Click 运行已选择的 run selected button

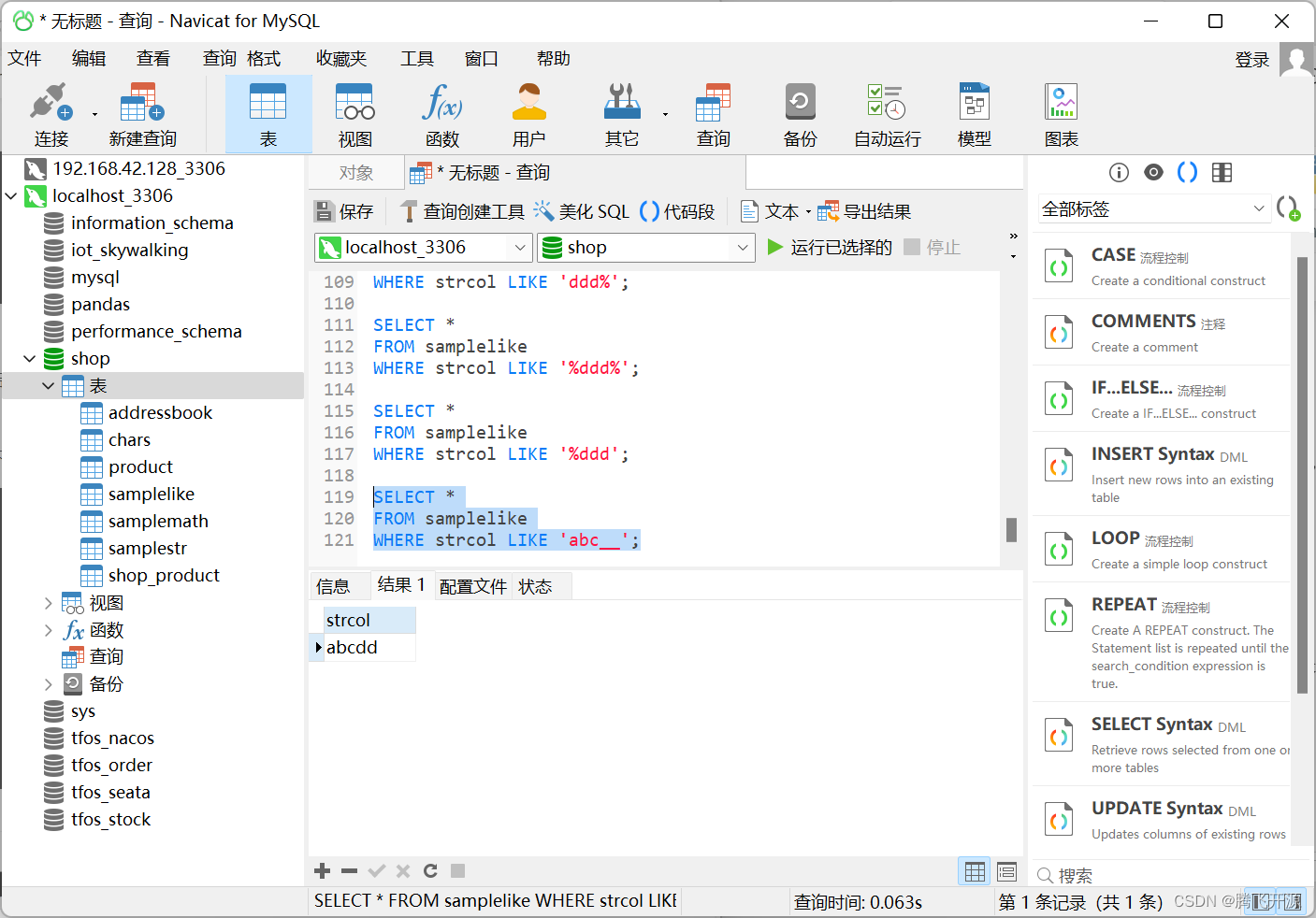click(829, 247)
